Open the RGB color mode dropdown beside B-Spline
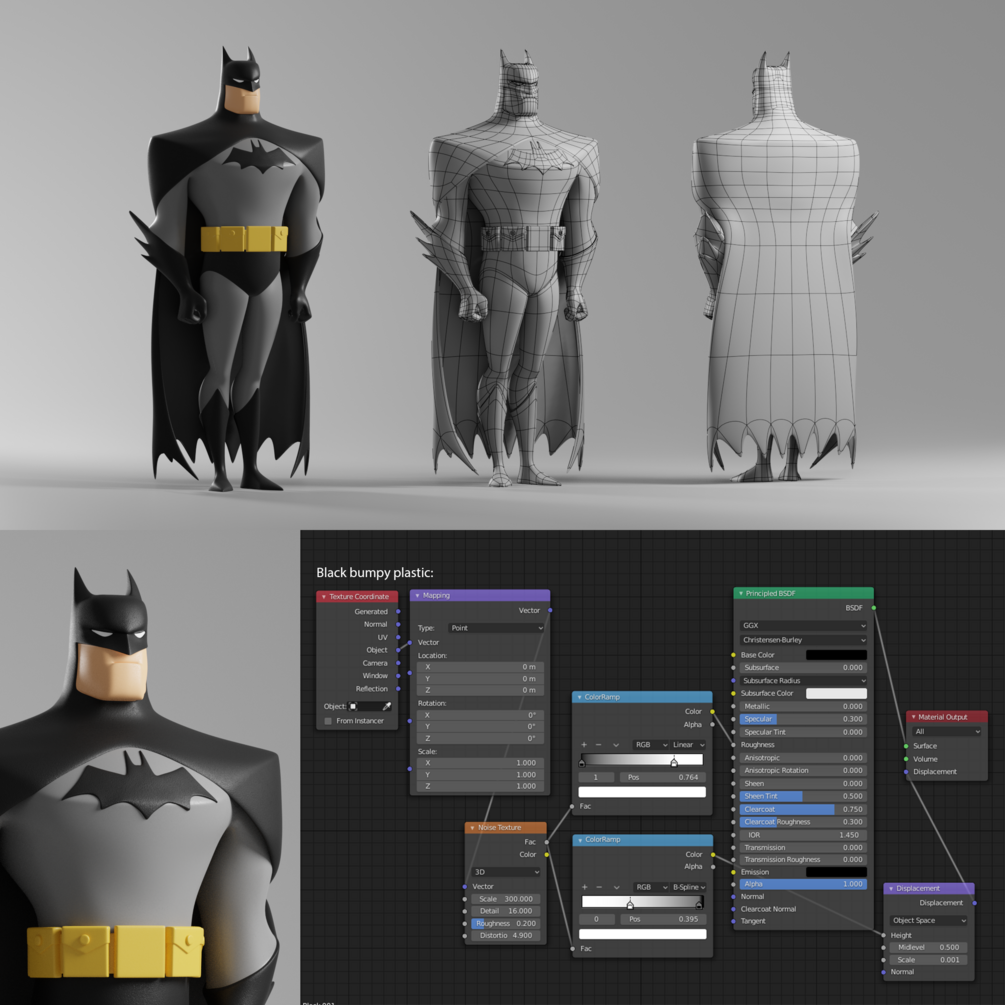 click(652, 887)
